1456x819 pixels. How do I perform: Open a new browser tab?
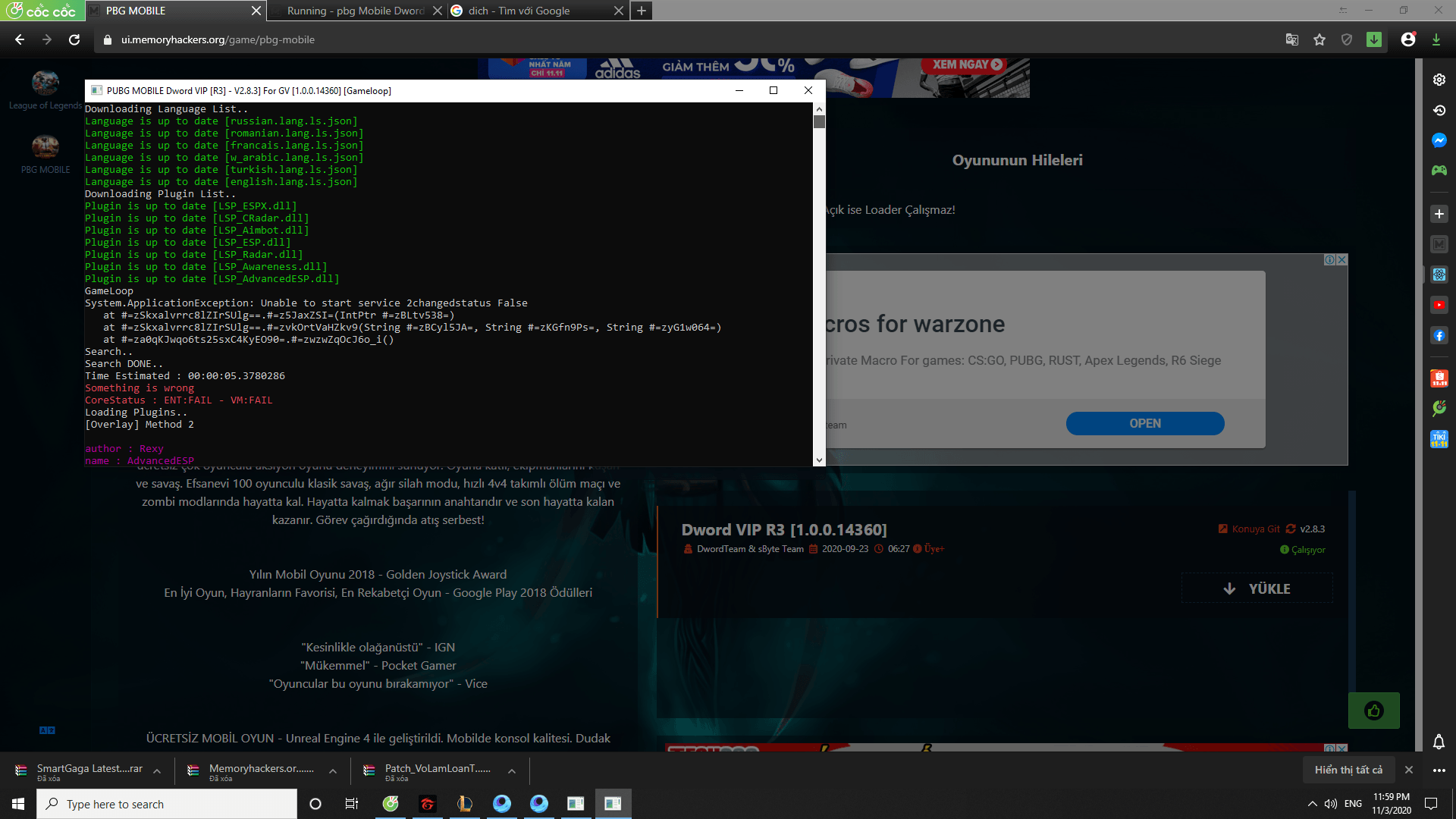click(x=642, y=11)
